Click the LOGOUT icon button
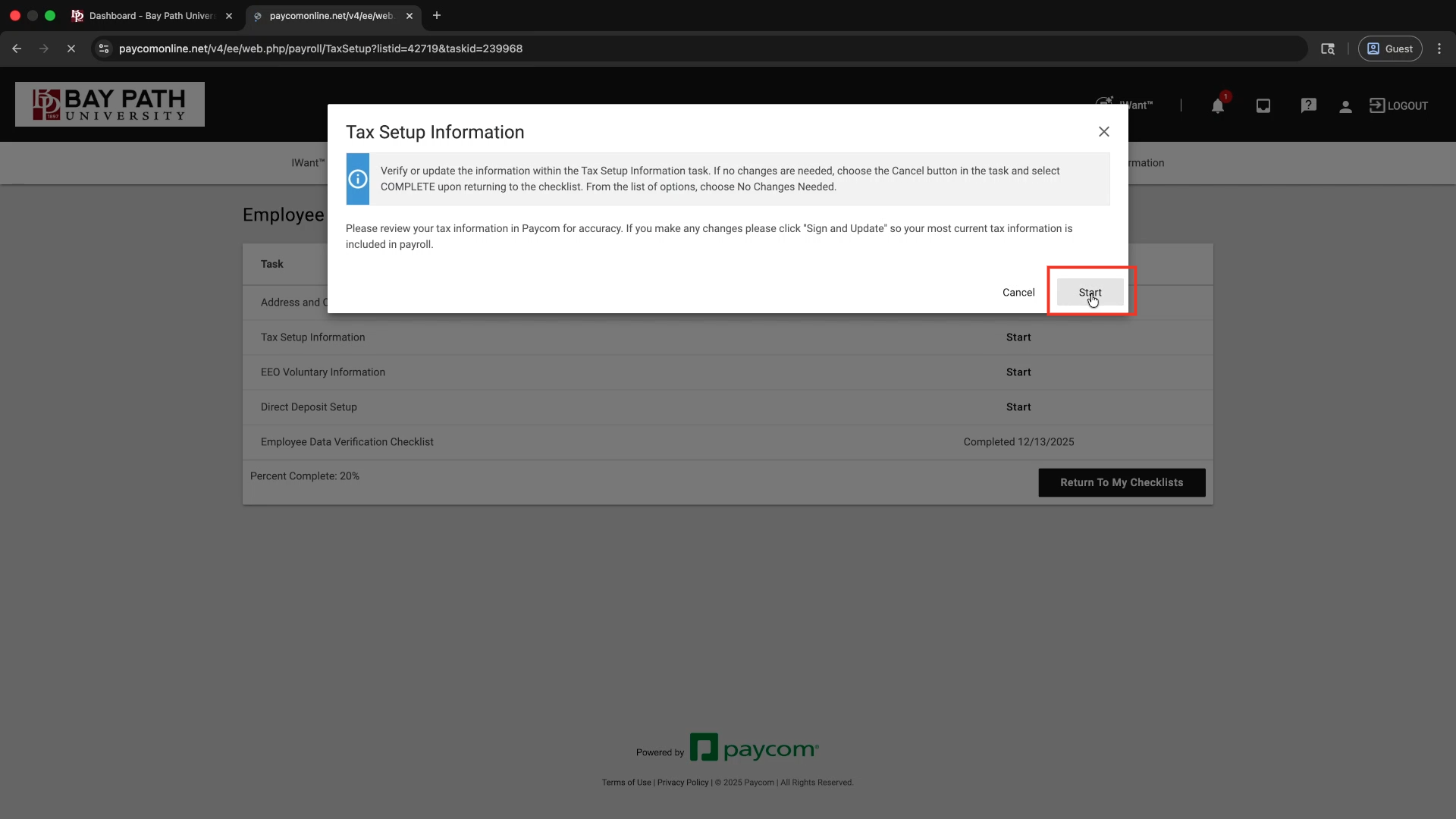Screen dimensions: 1456x819 click(x=1398, y=106)
